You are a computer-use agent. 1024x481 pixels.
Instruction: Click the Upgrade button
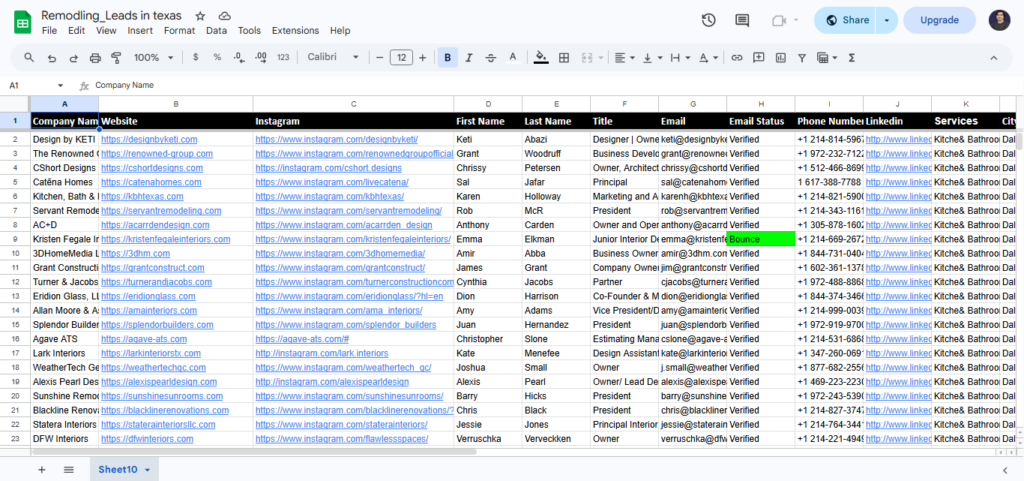tap(939, 20)
